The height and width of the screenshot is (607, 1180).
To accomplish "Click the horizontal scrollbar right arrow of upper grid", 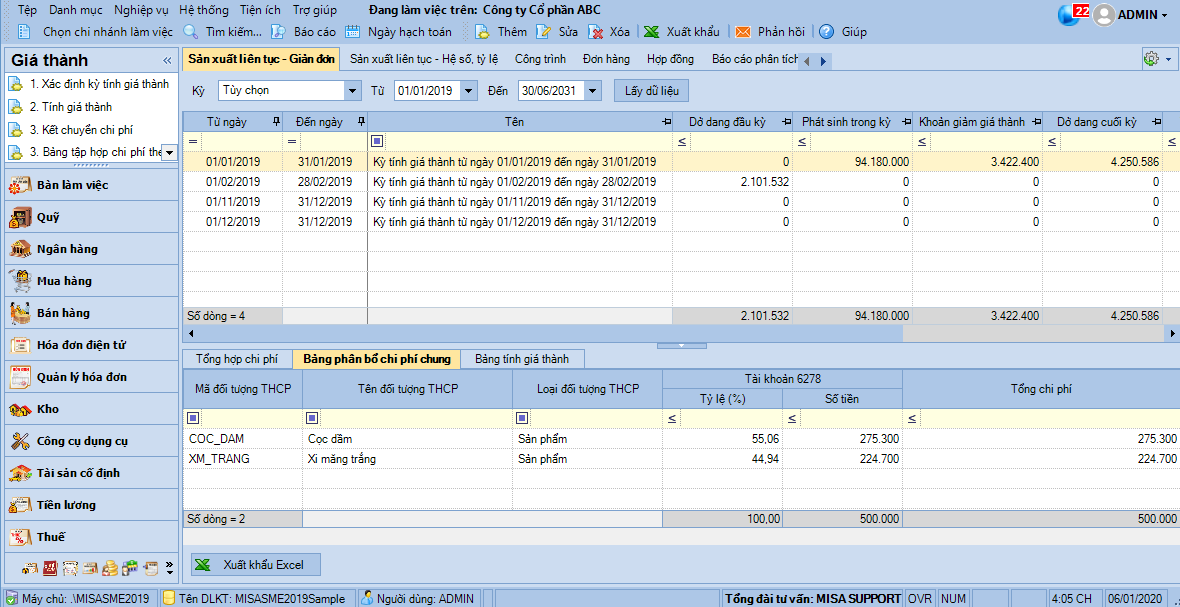I will click(1172, 332).
